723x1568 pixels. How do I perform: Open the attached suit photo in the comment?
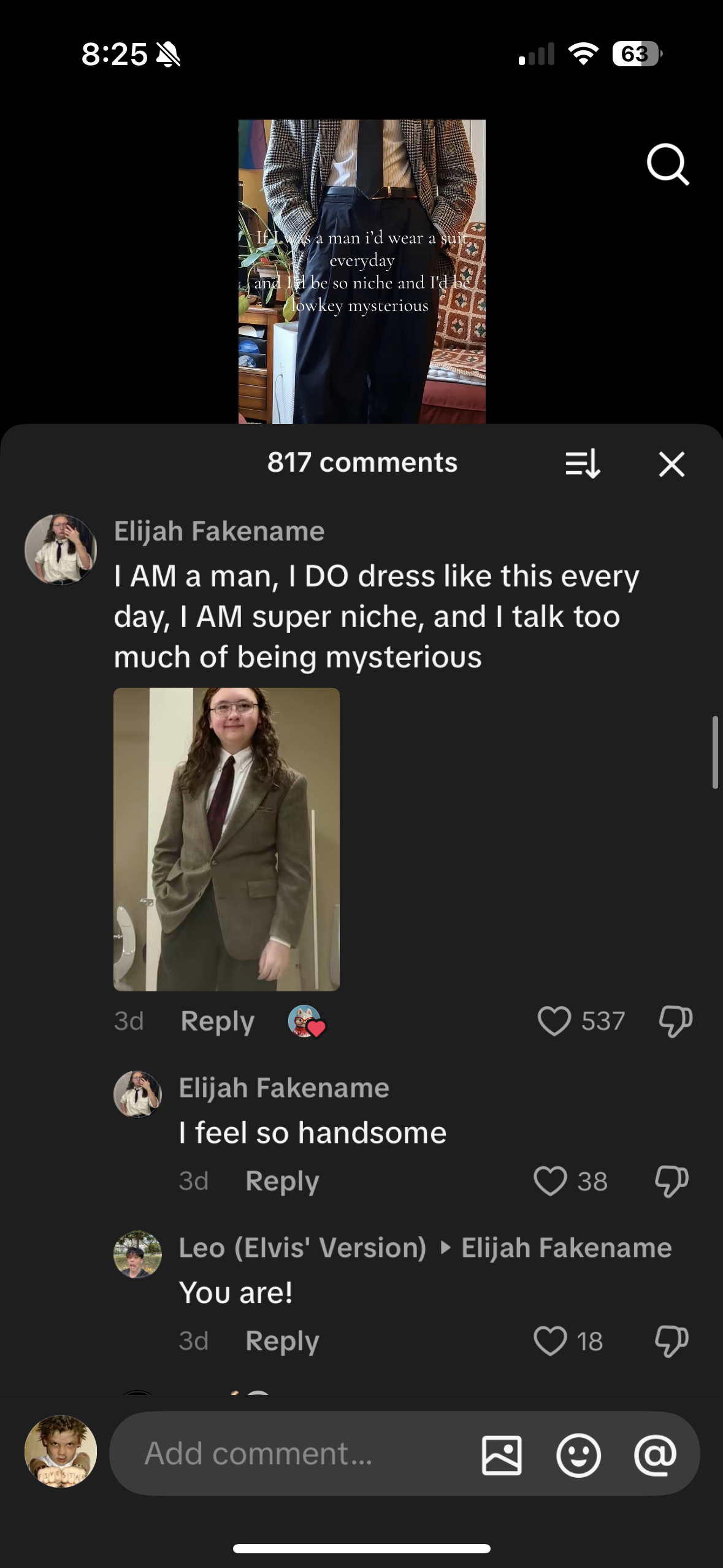(x=226, y=839)
